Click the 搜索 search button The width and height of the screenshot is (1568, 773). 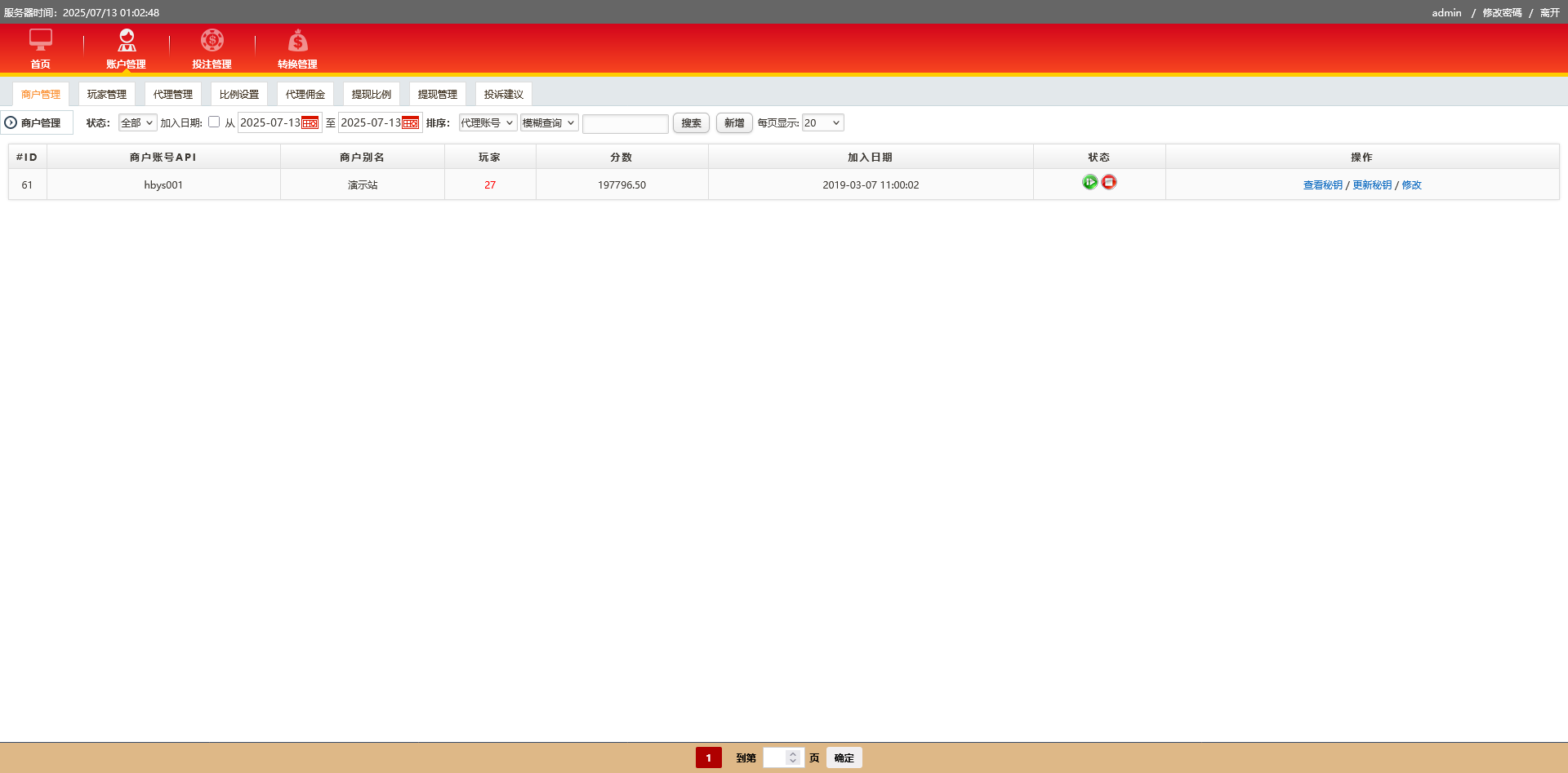click(x=691, y=123)
